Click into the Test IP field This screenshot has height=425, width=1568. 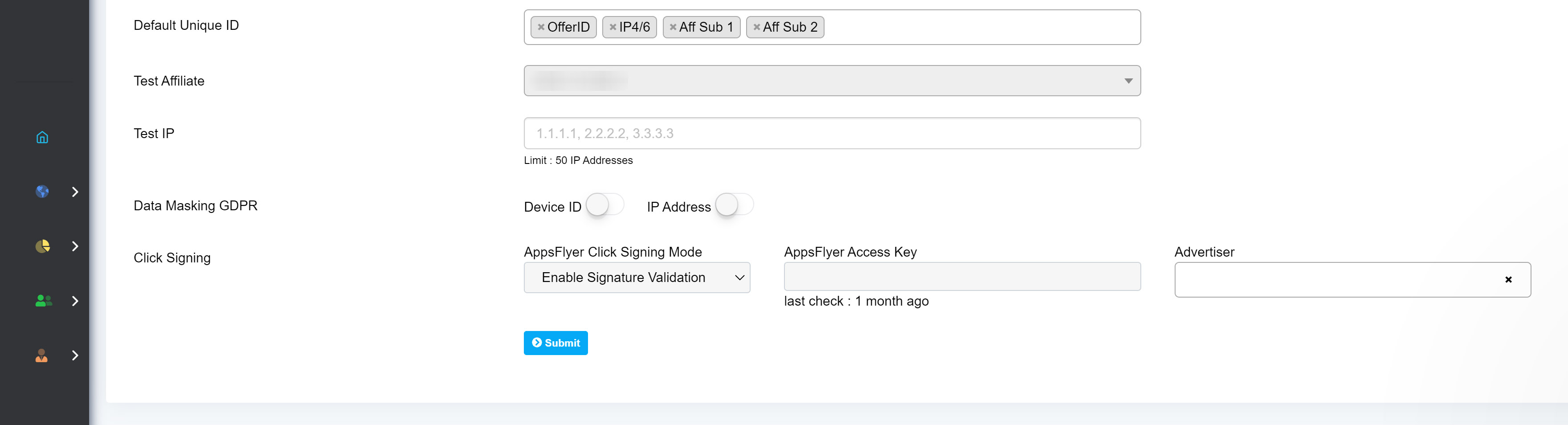832,133
